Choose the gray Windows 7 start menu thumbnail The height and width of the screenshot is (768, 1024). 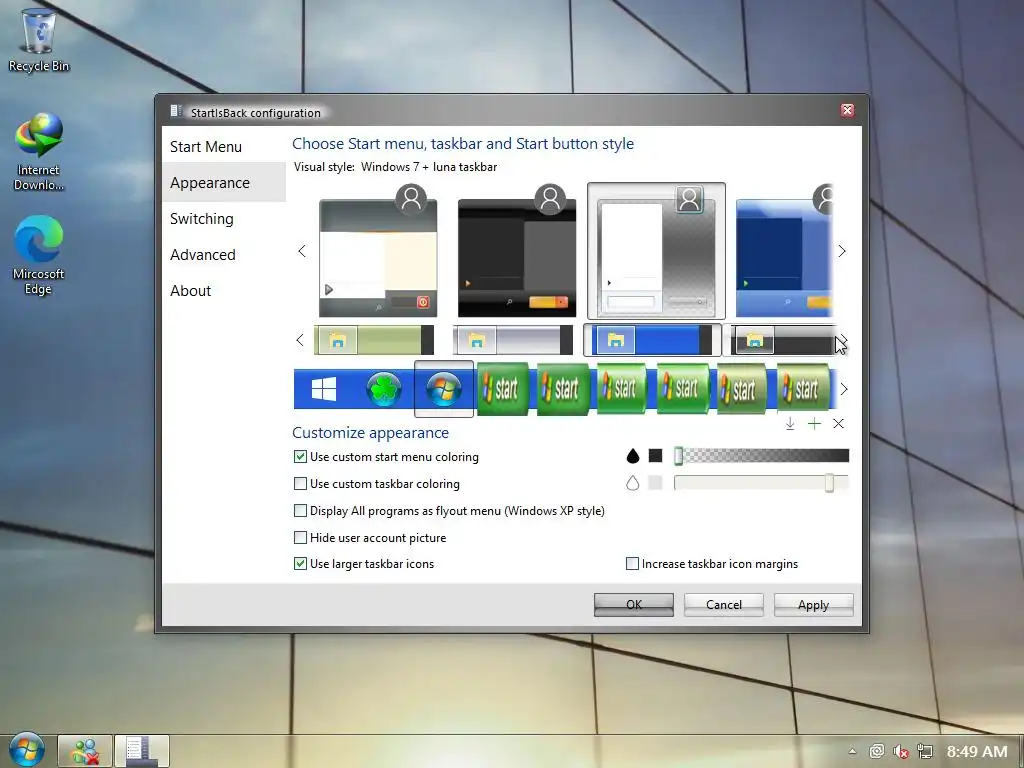point(656,251)
